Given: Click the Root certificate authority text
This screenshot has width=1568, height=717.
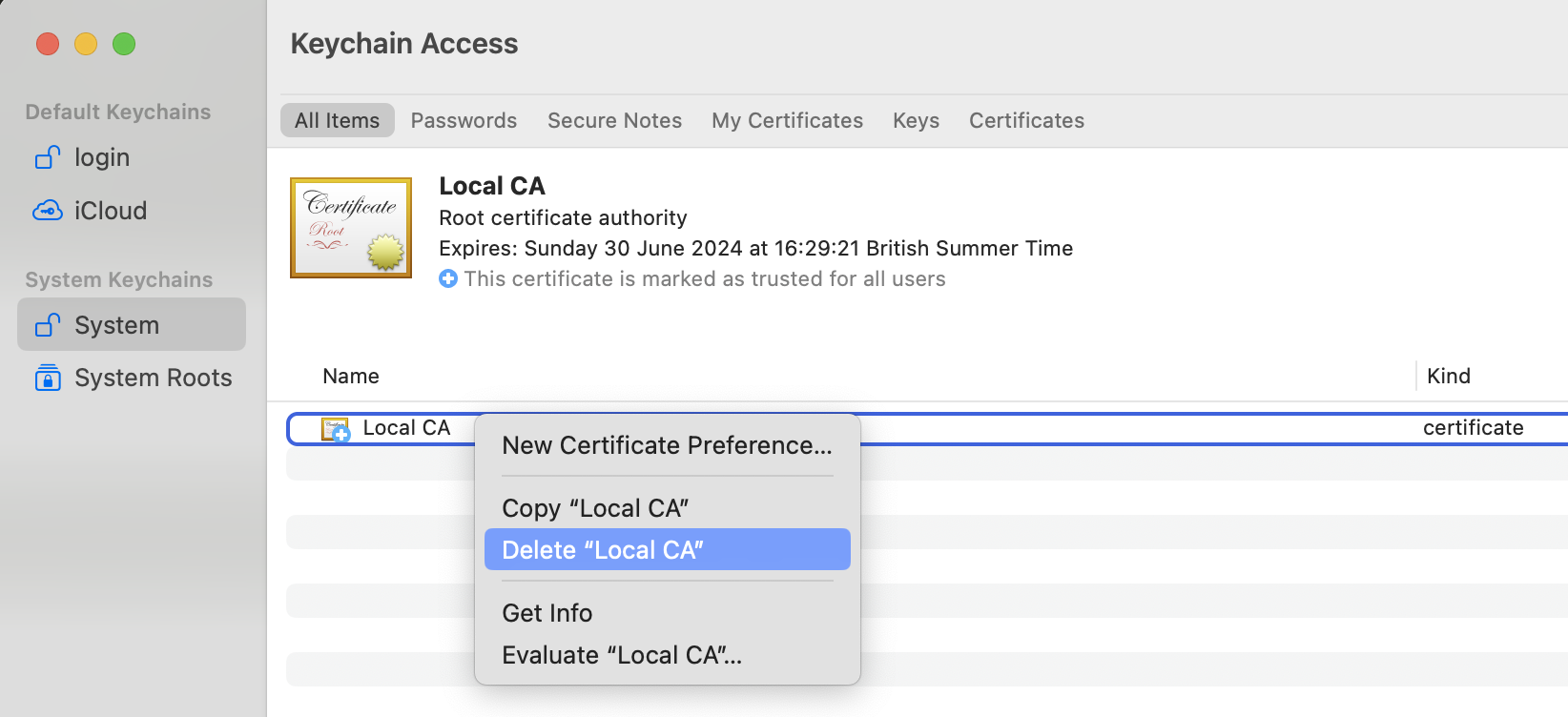Looking at the screenshot, I should pos(563,217).
